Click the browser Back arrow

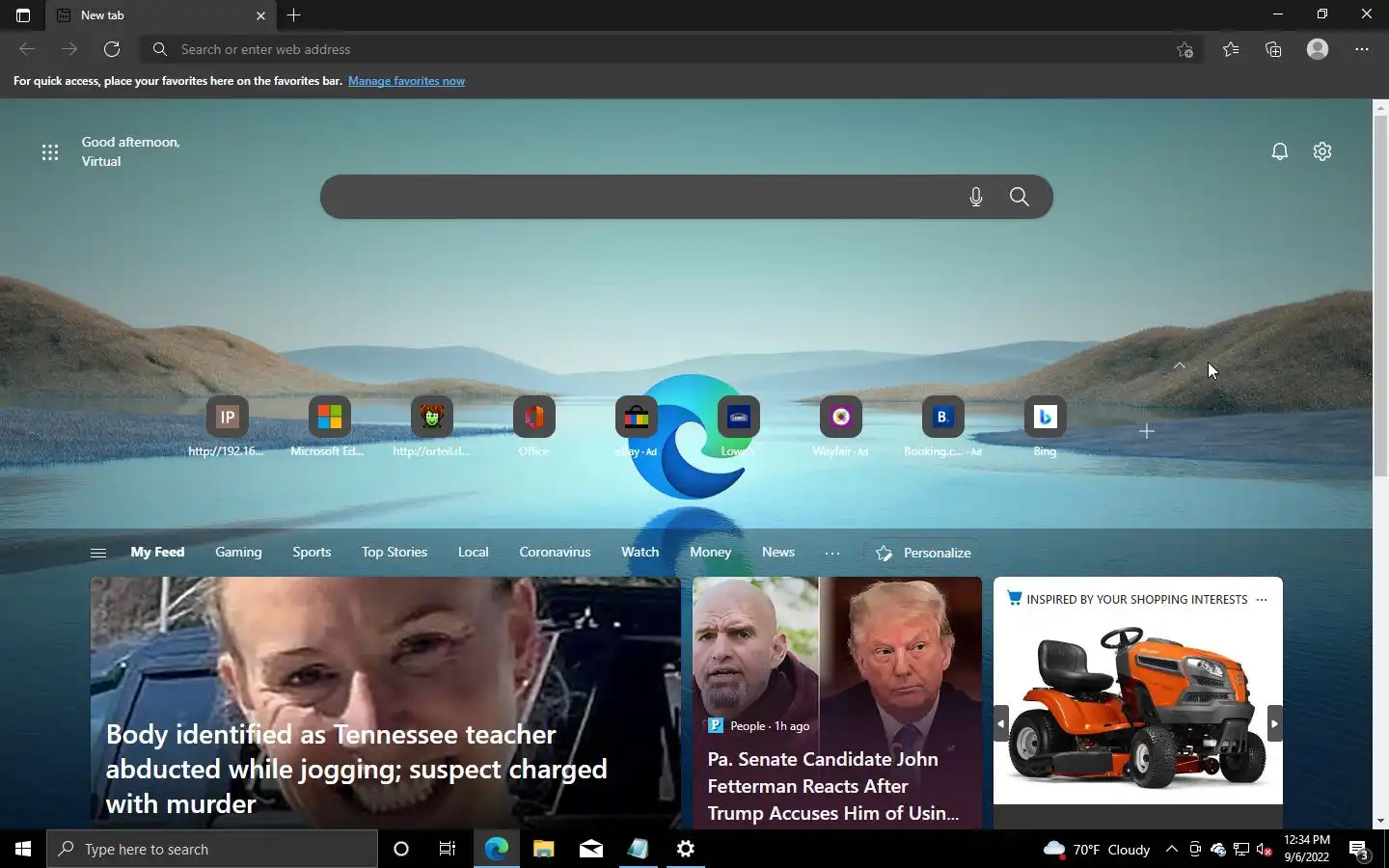tap(27, 49)
